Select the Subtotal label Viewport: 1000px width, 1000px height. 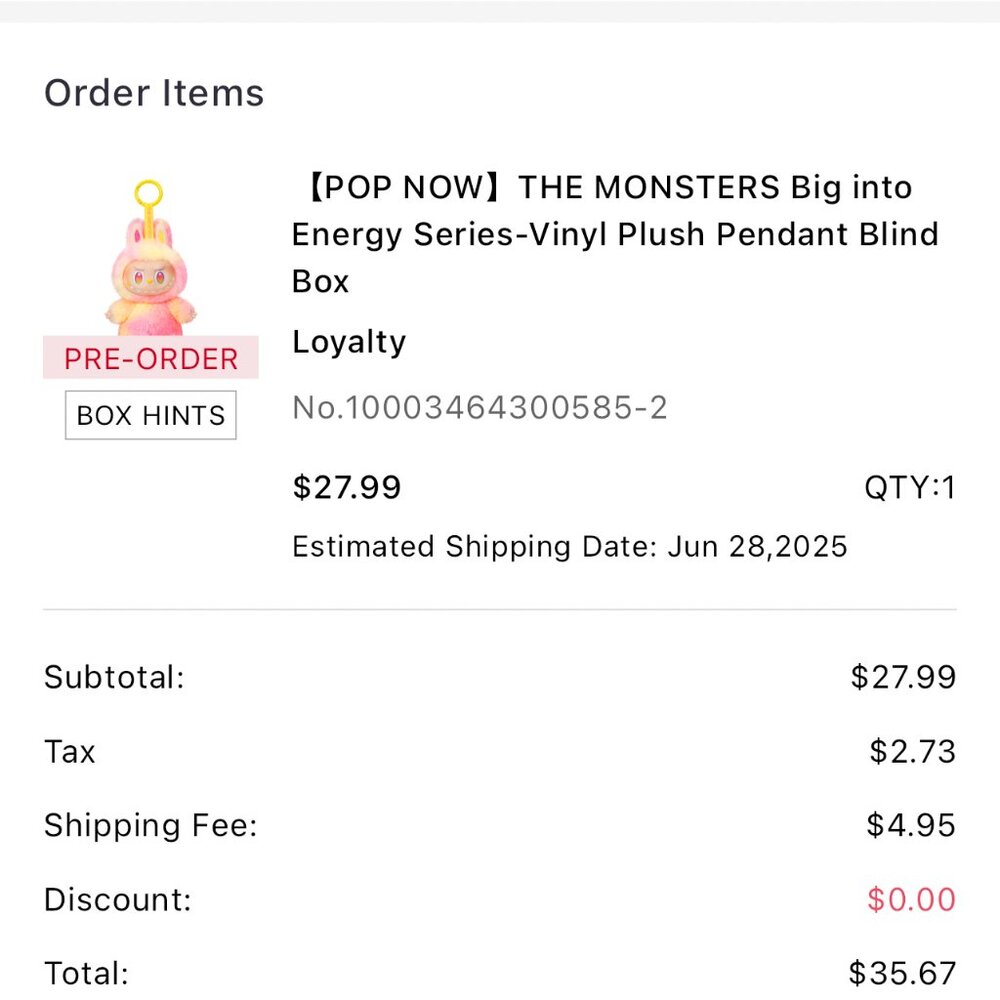(x=115, y=677)
